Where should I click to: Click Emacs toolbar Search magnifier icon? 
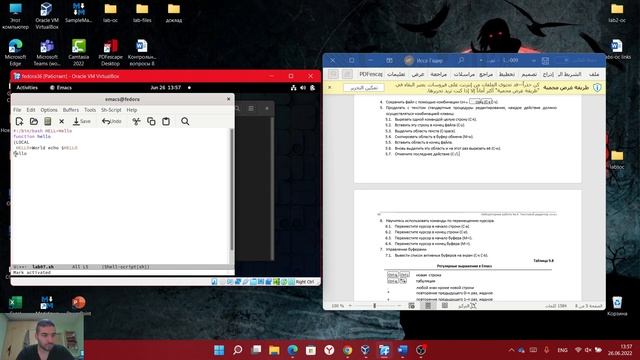pyautogui.click(x=185, y=121)
